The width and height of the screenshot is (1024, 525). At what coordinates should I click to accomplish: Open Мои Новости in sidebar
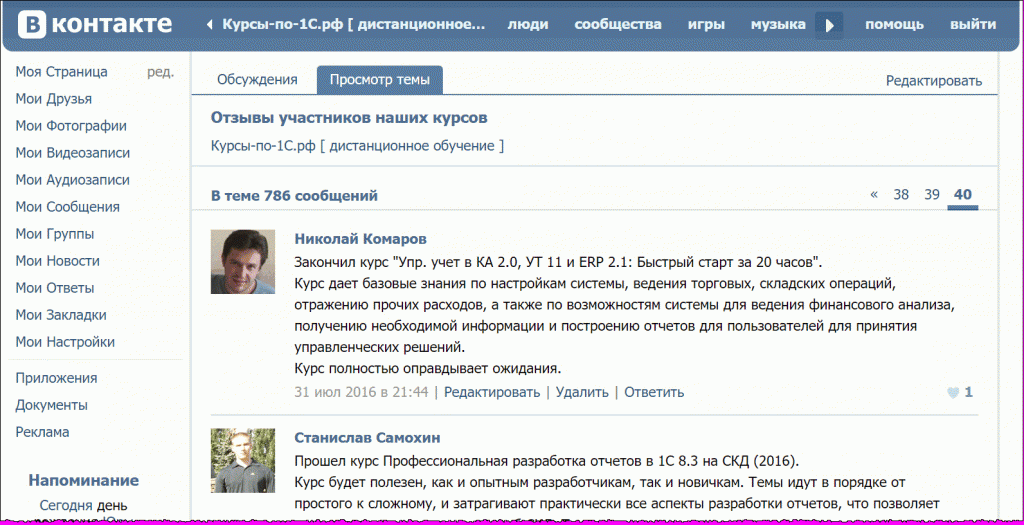pos(57,261)
